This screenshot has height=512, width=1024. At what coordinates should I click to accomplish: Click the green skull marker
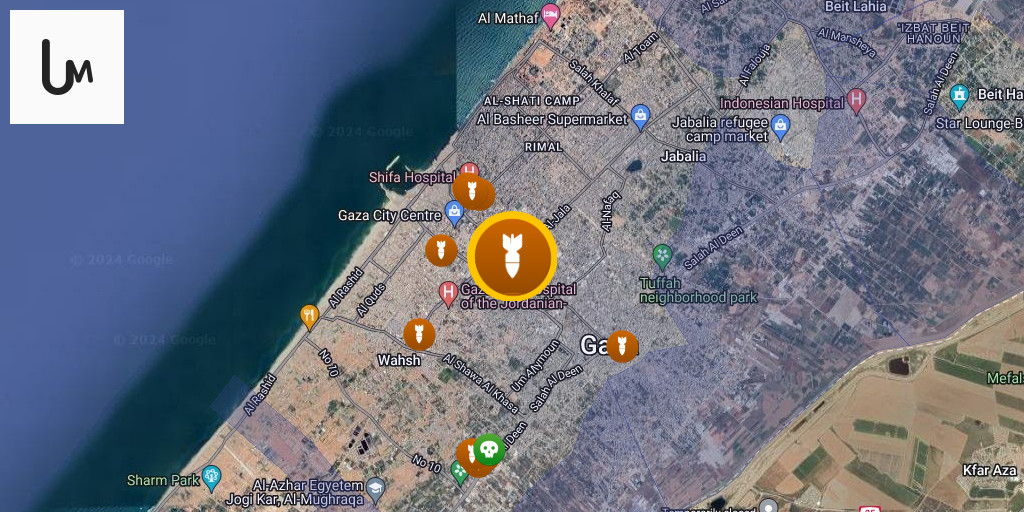489,449
